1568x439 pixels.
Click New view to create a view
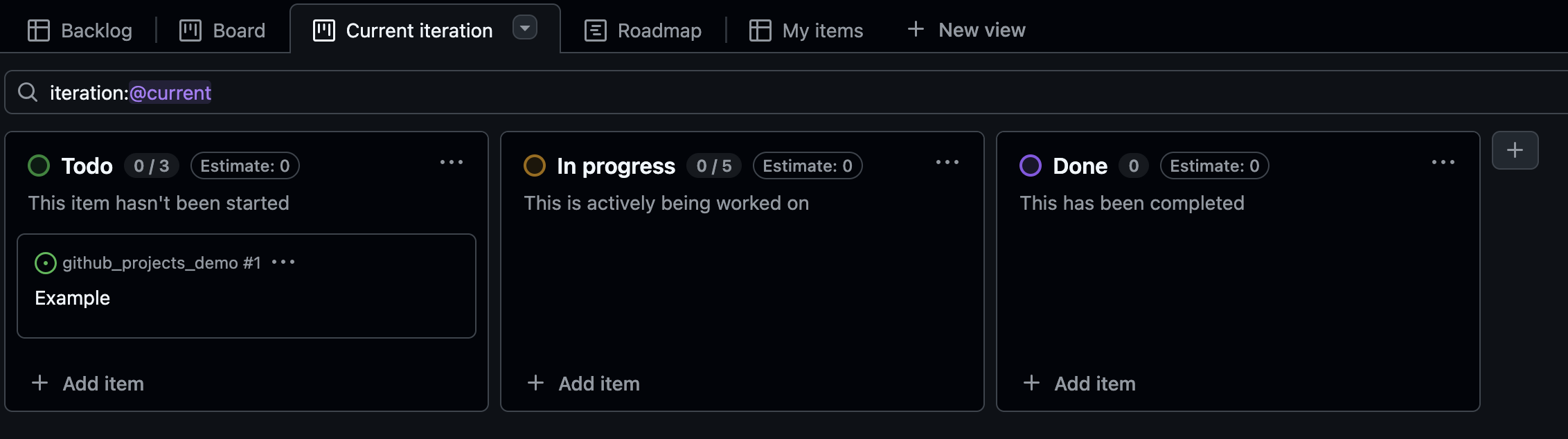point(968,29)
